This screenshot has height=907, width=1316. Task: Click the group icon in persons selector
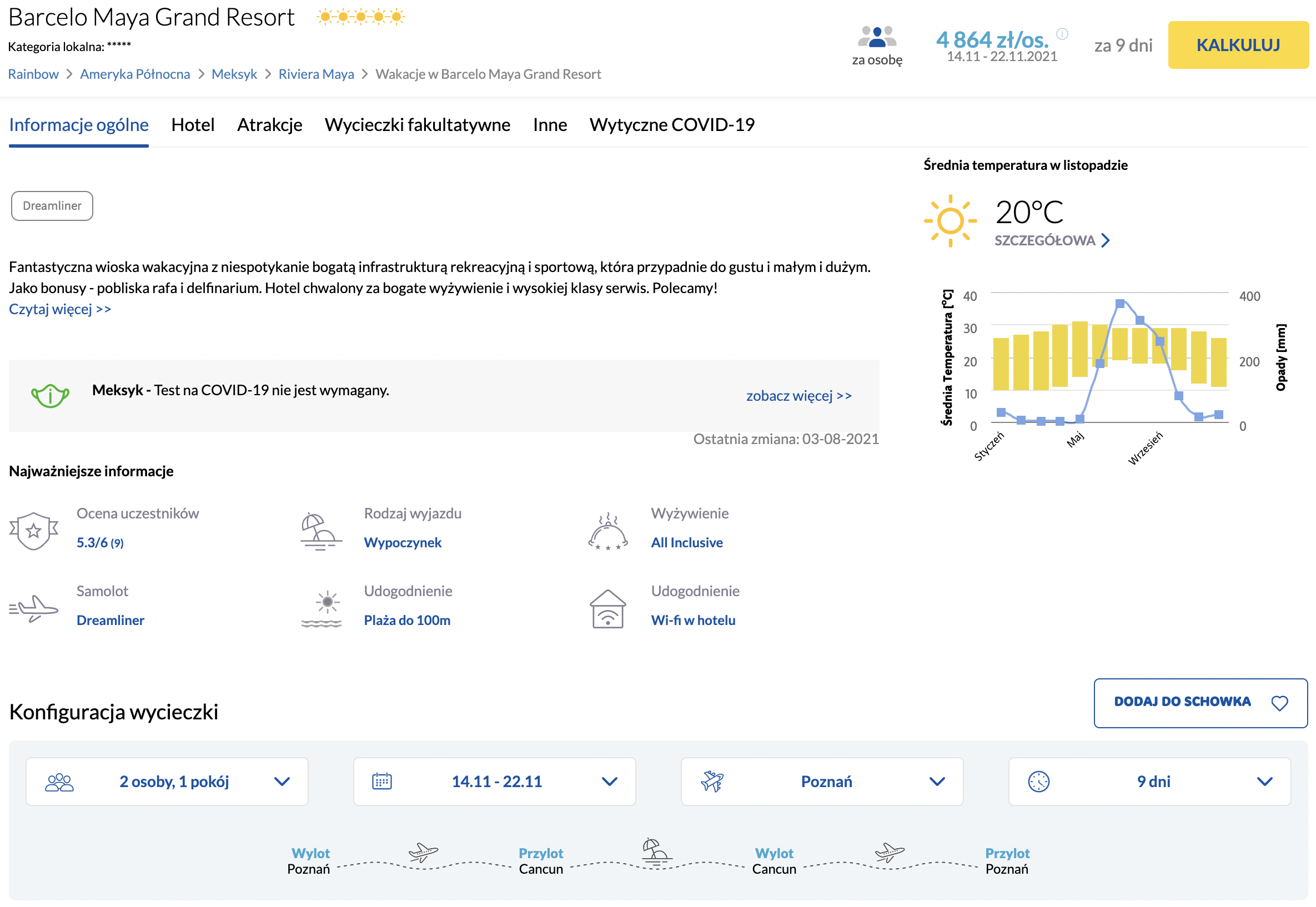[59, 782]
